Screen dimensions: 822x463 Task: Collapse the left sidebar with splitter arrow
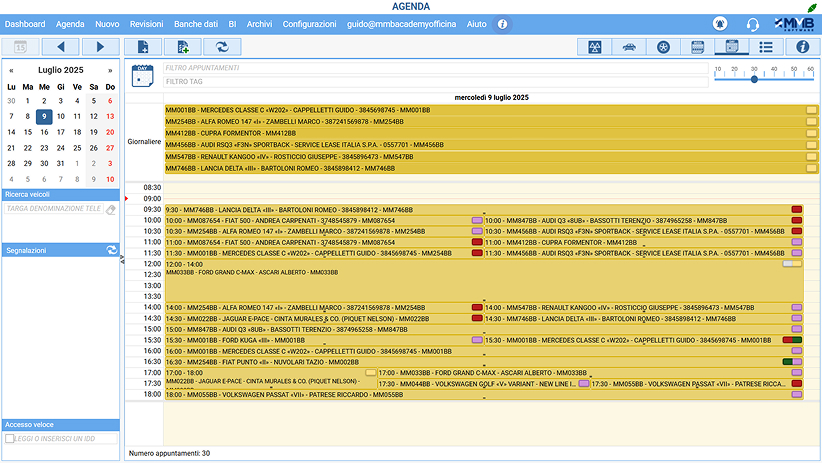[x=122, y=259]
